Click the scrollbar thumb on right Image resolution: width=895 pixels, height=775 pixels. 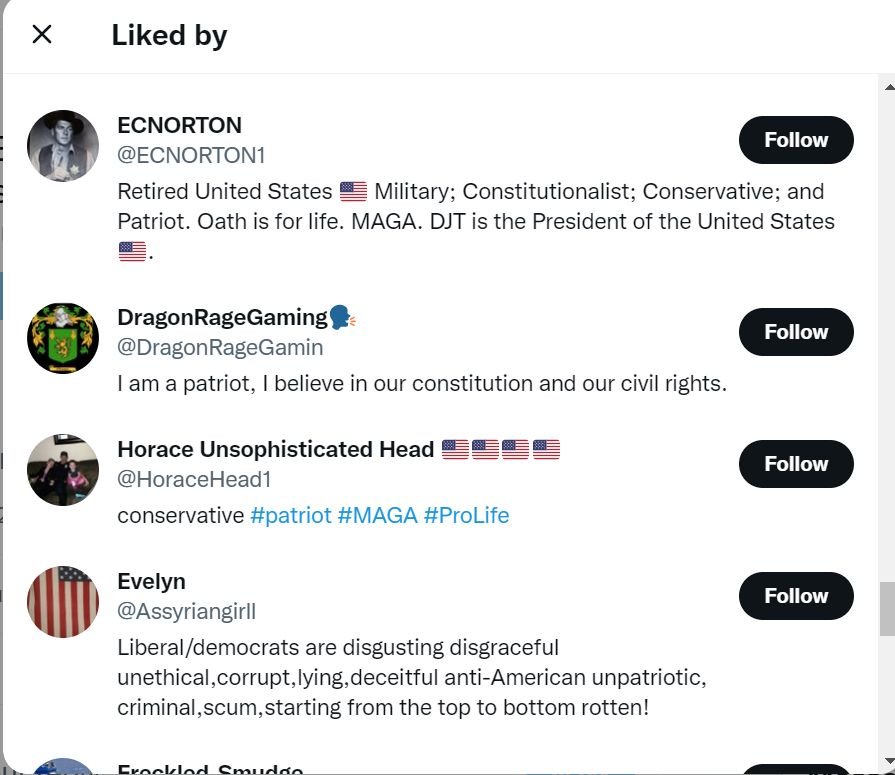click(886, 608)
